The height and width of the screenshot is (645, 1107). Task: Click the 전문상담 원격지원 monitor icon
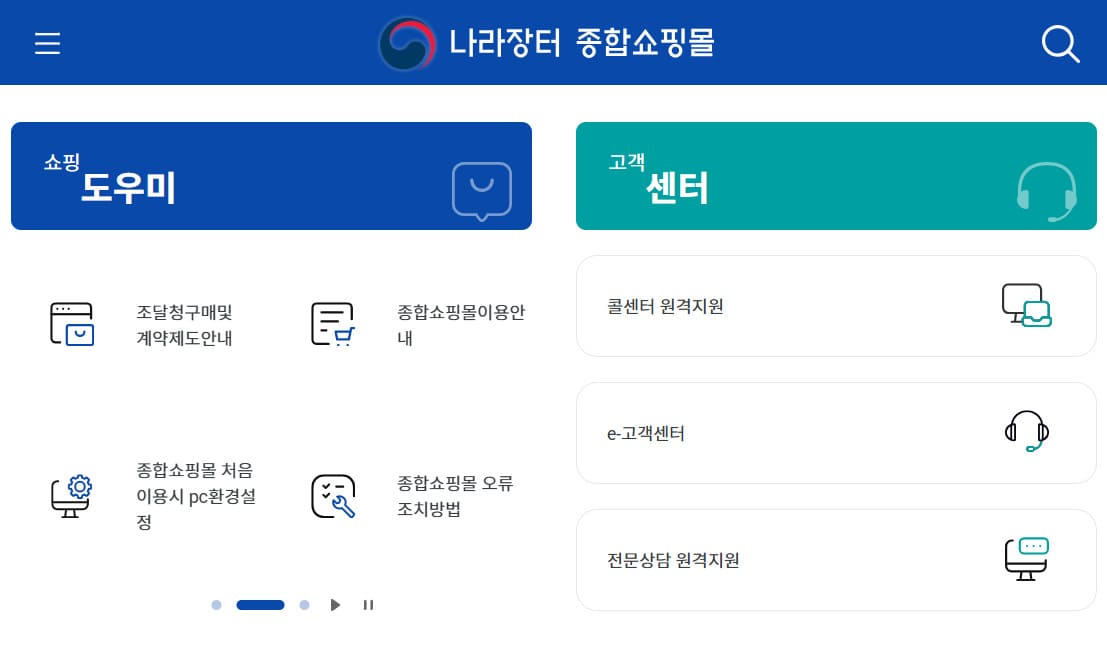point(1026,559)
